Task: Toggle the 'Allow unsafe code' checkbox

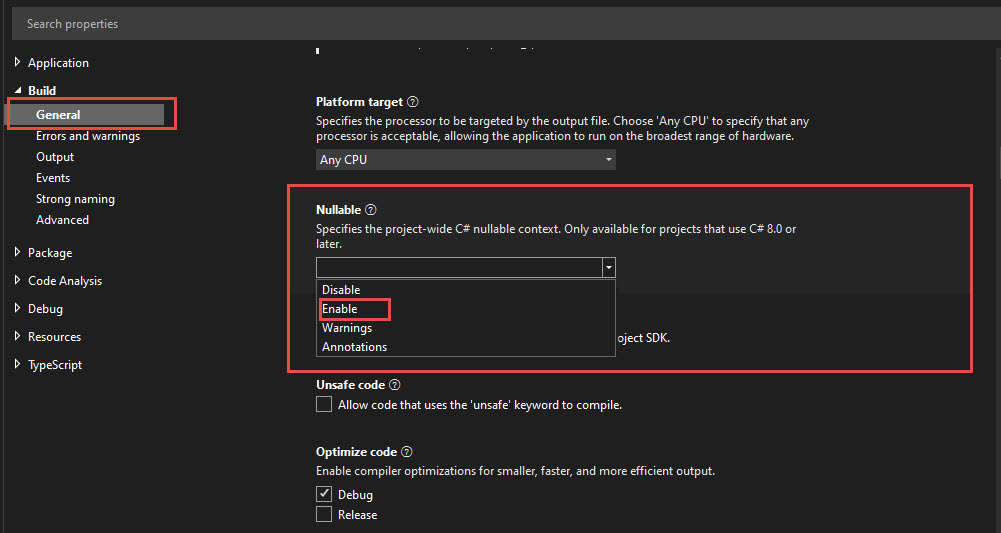Action: 324,405
